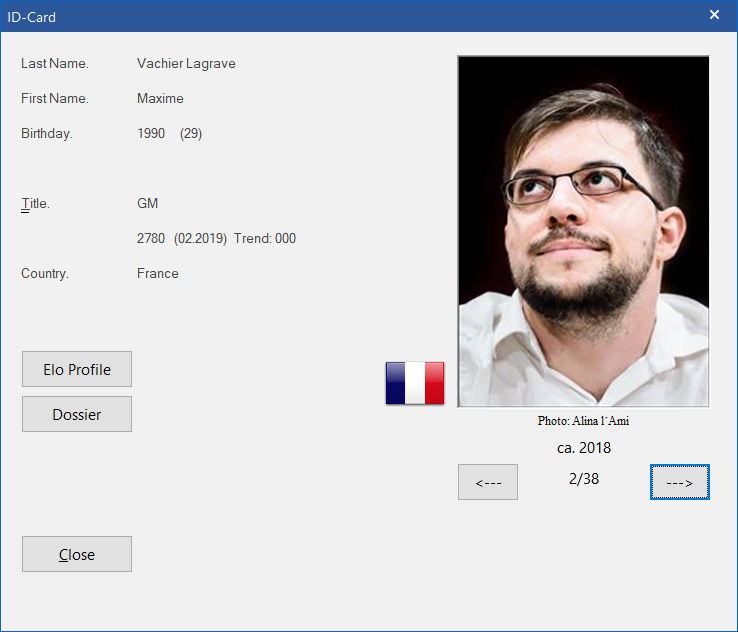Click the player portrait photo

tap(583, 231)
